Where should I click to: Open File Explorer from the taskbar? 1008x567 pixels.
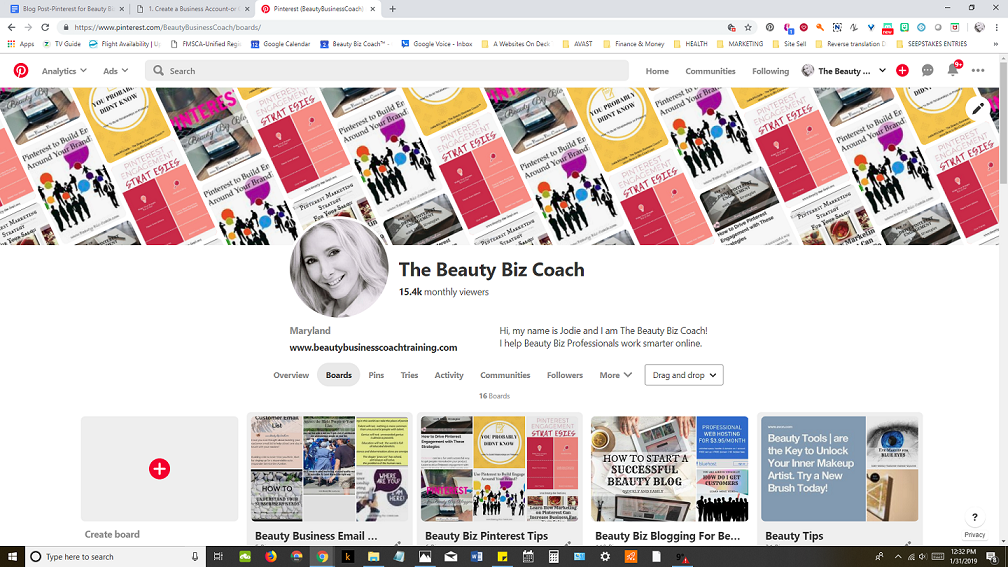(374, 557)
